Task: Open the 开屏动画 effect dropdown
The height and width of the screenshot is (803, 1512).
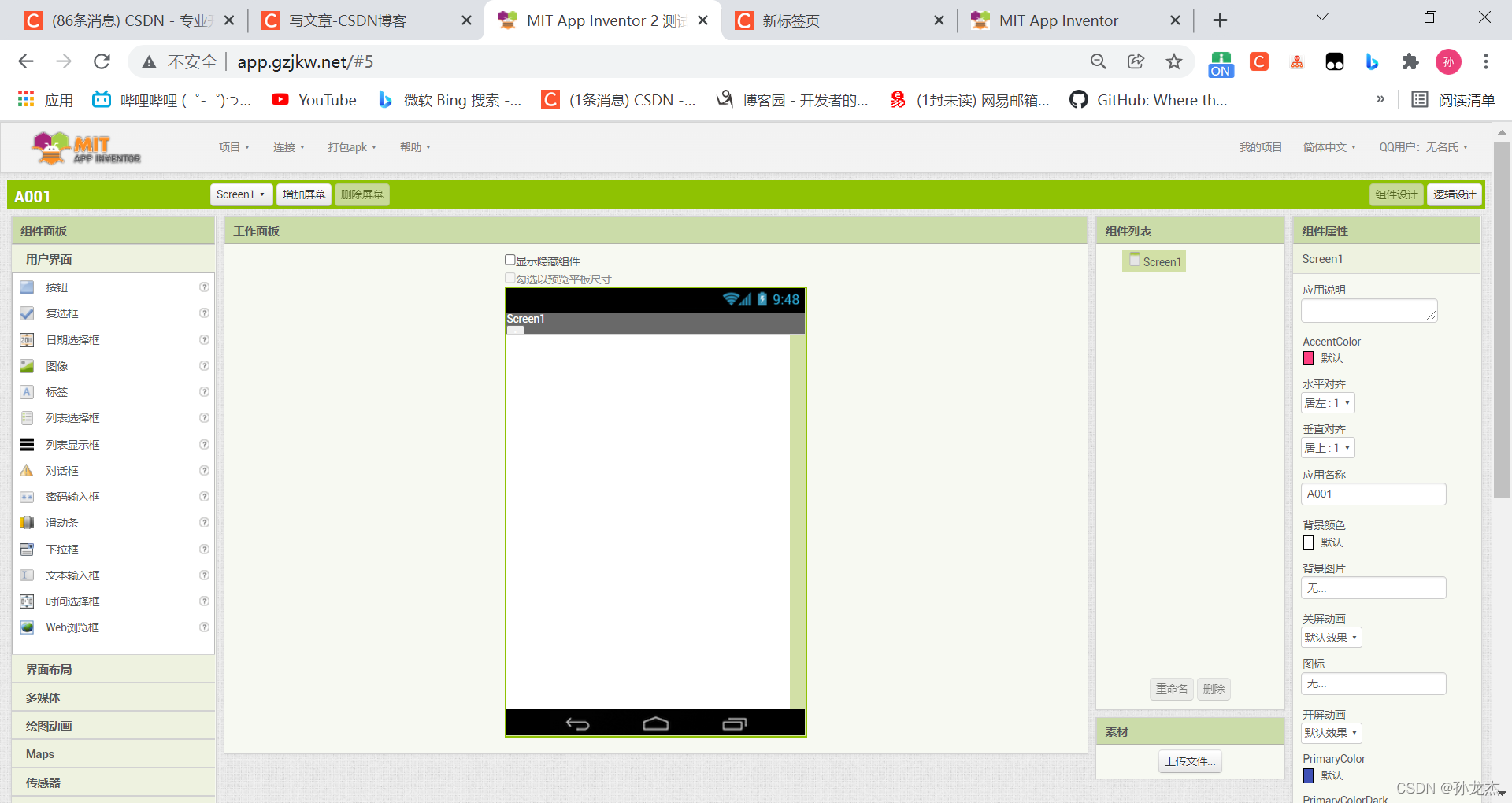Action: pyautogui.click(x=1331, y=733)
